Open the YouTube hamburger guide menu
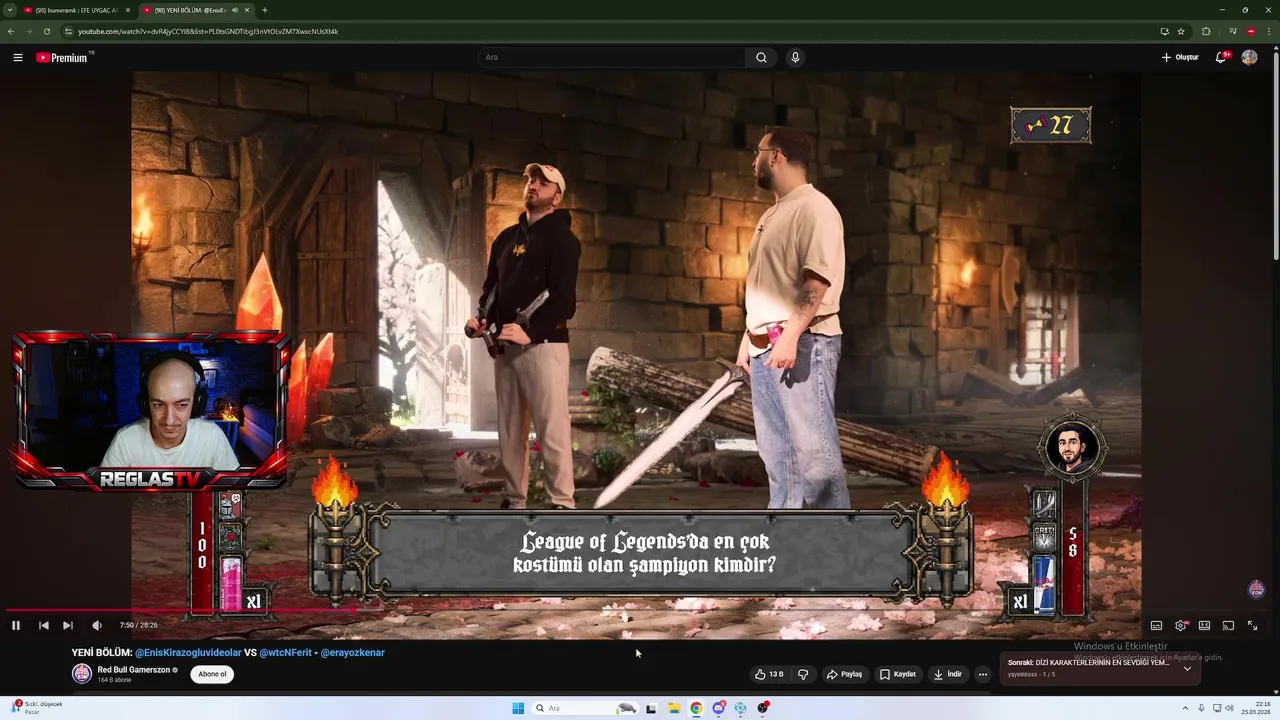This screenshot has height=720, width=1280. pos(17,57)
